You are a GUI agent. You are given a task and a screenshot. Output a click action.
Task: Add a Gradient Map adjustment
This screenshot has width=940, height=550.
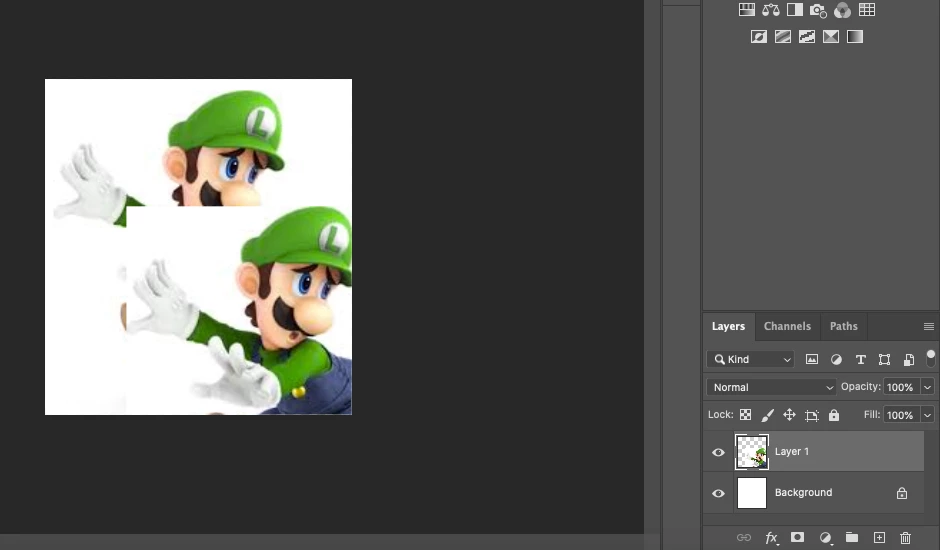point(854,37)
